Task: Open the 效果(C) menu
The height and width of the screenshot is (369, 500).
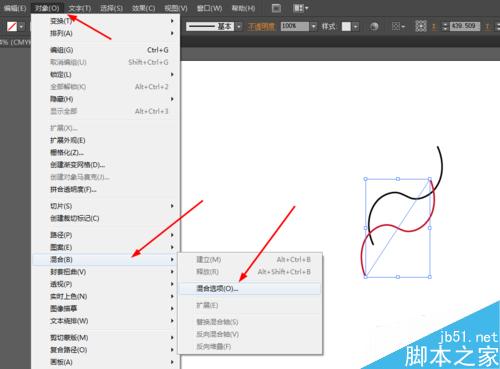Action: pos(143,8)
